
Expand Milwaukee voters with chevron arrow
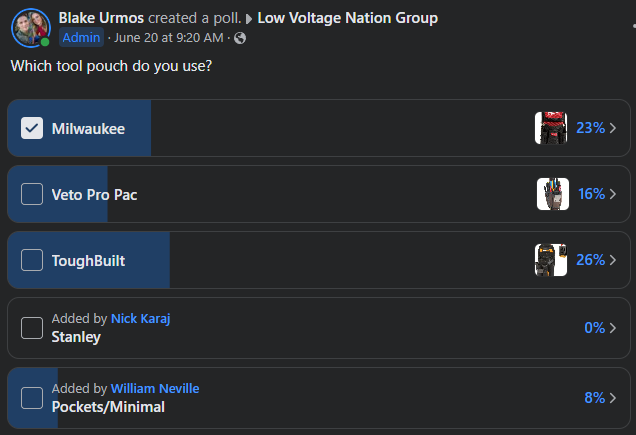tap(613, 128)
